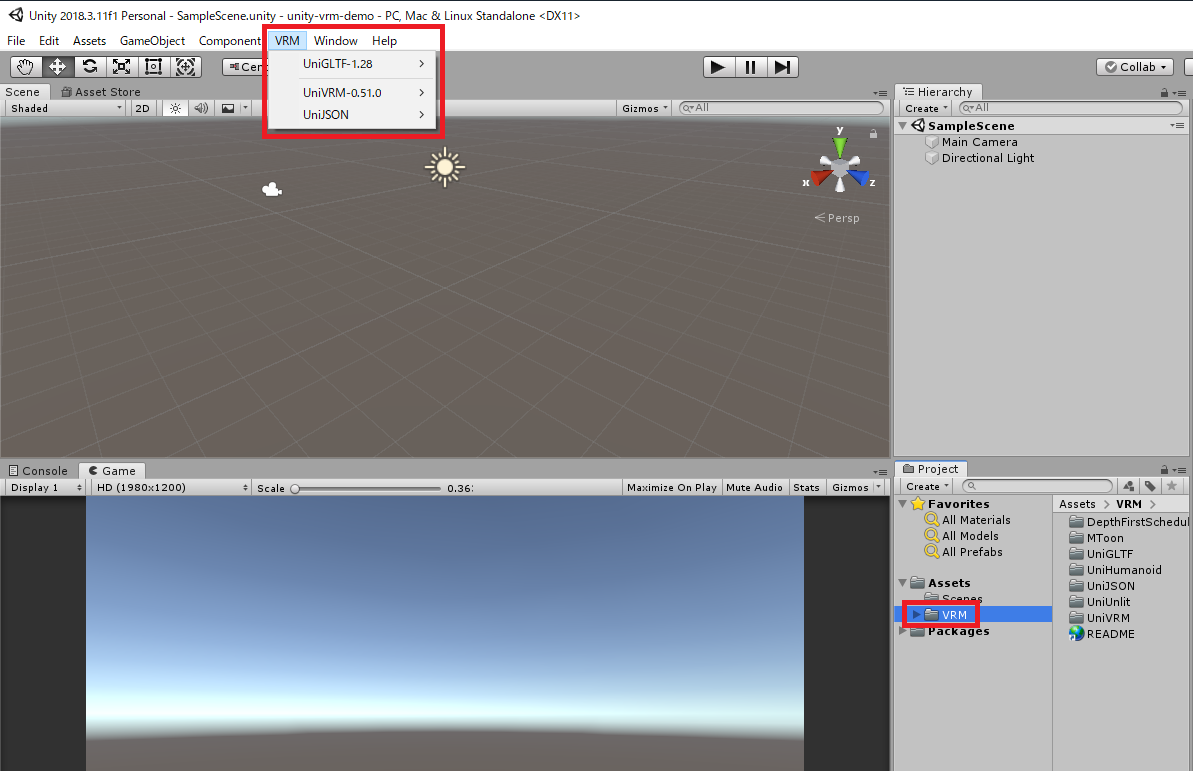Switch to the Asset Store tab
This screenshot has width=1193, height=771.
coord(100,92)
